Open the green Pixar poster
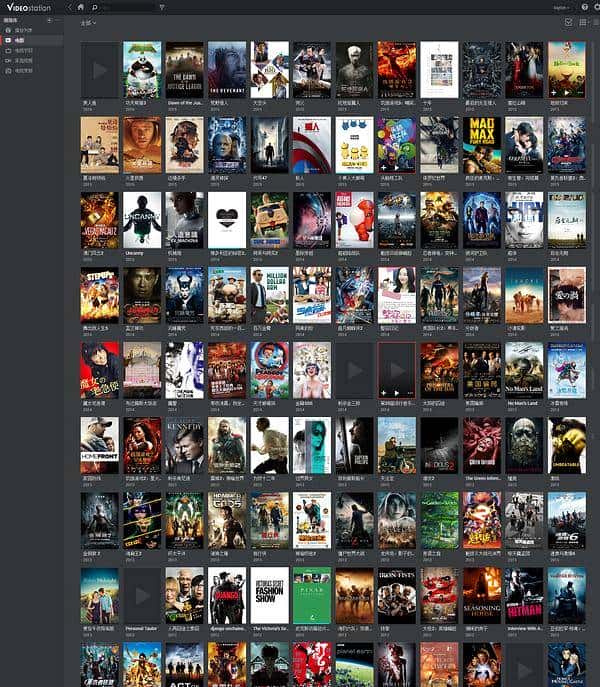 click(x=312, y=595)
